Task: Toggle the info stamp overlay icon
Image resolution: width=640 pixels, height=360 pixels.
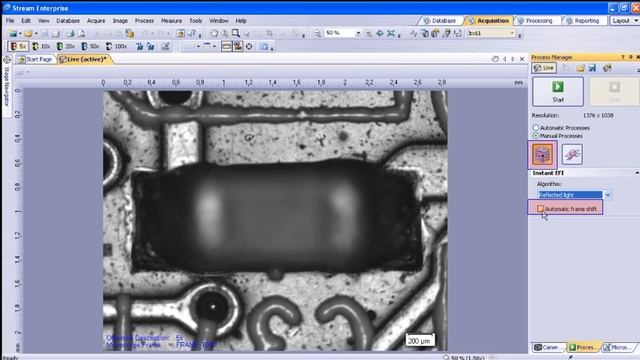Action: [238, 47]
